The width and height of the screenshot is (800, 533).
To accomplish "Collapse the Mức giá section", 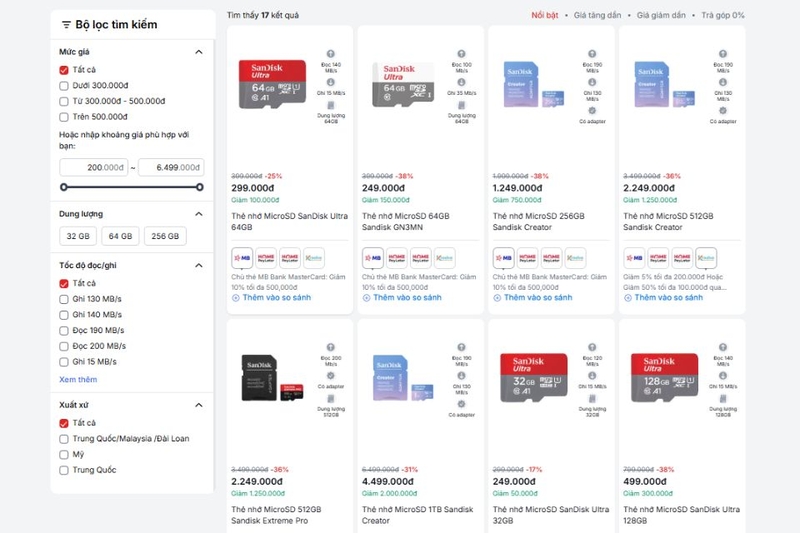I will (199, 52).
